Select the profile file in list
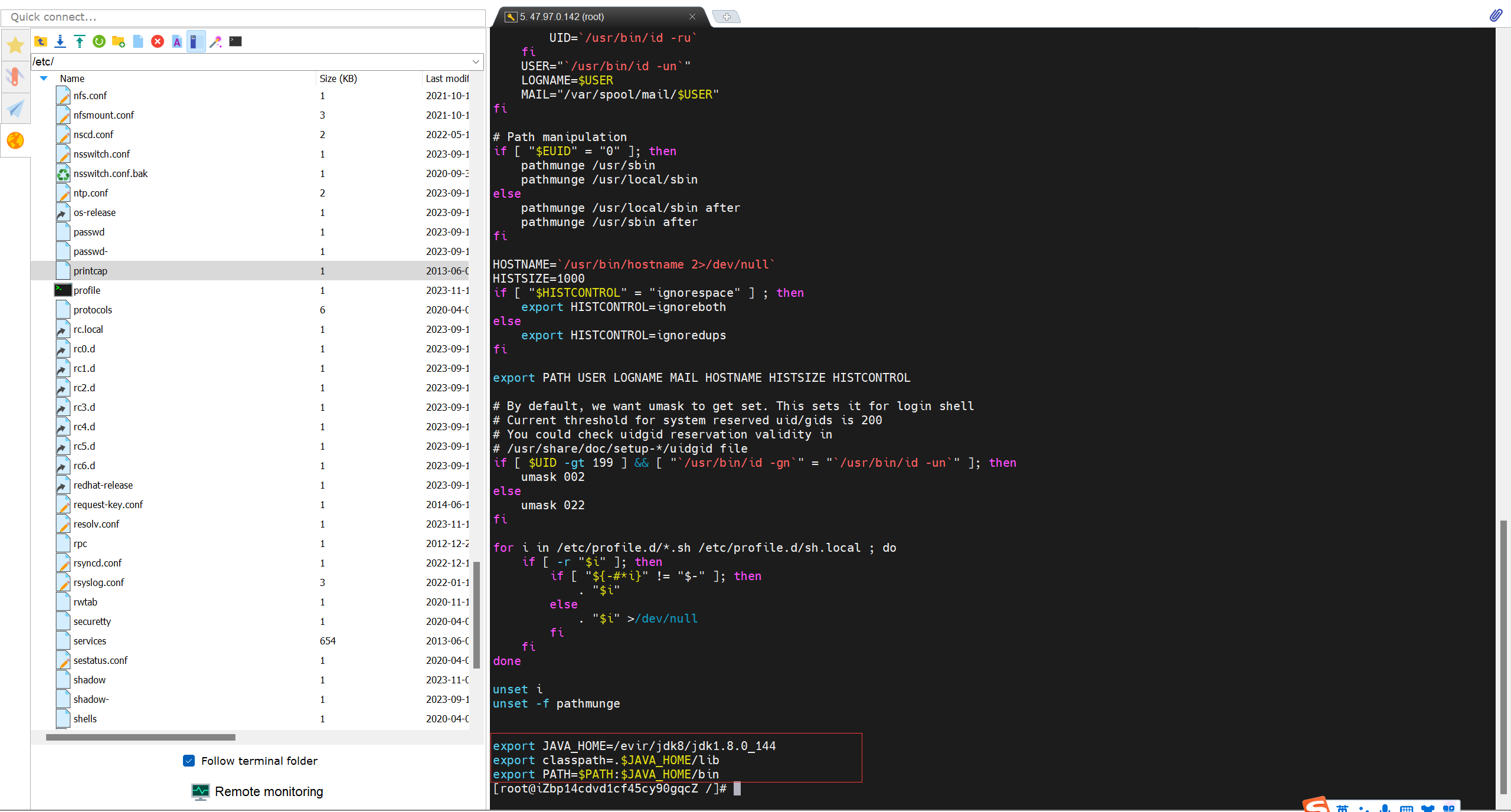Screen dimensions: 1511x812 click(x=87, y=290)
